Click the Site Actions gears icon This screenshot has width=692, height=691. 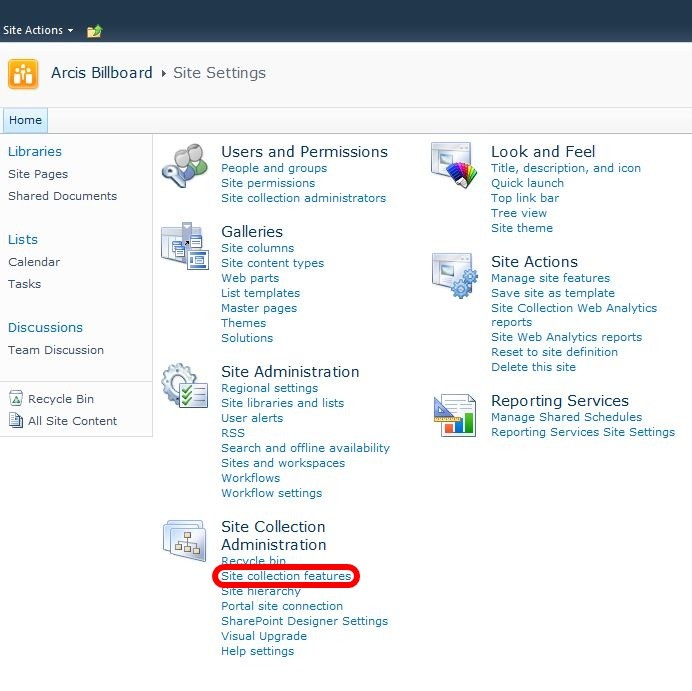[x=454, y=276]
